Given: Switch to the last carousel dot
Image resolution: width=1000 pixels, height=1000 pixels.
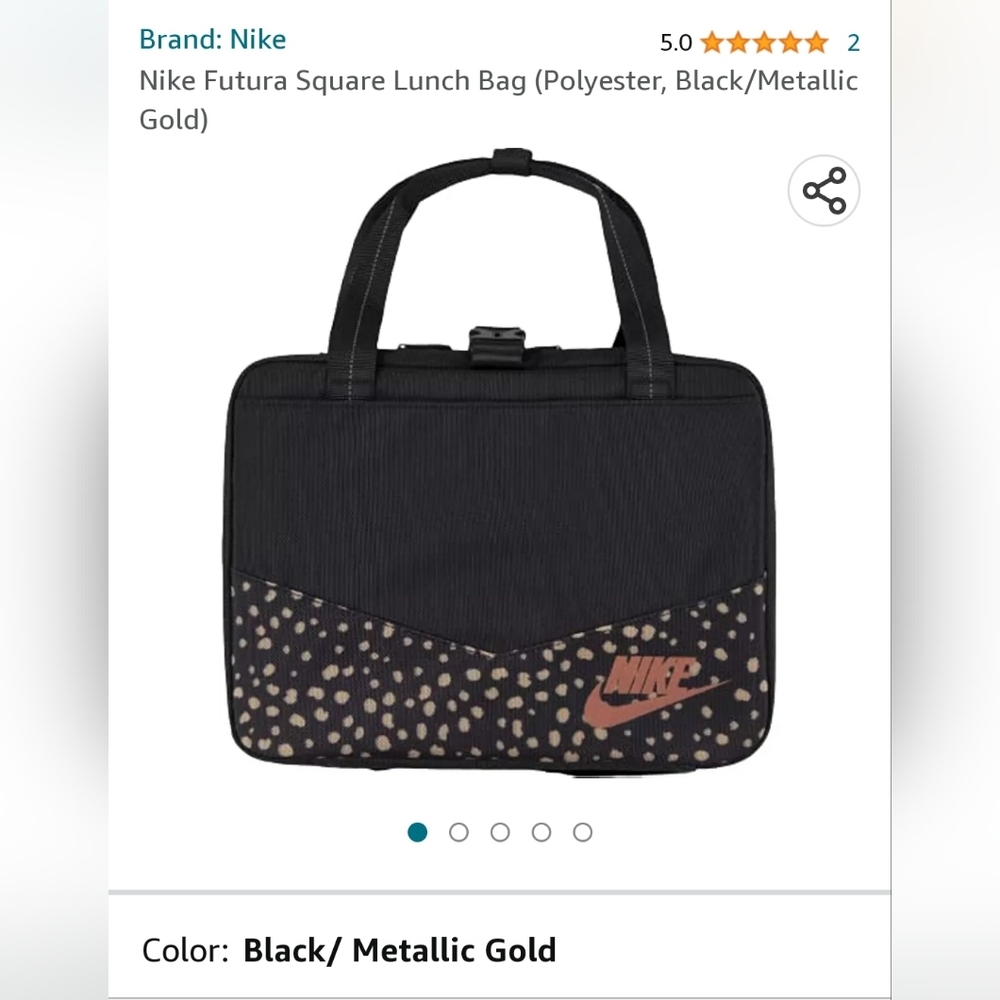Looking at the screenshot, I should point(582,831).
